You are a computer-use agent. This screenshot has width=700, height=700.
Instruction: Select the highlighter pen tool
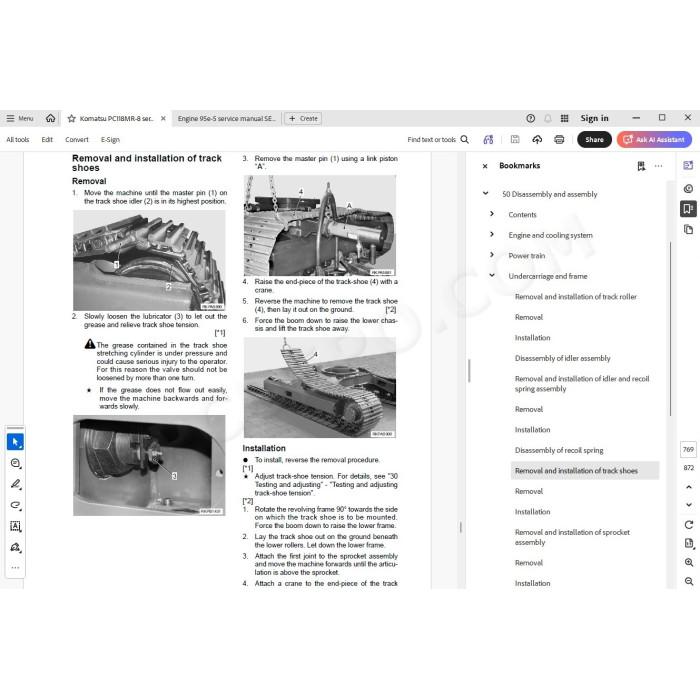point(16,484)
